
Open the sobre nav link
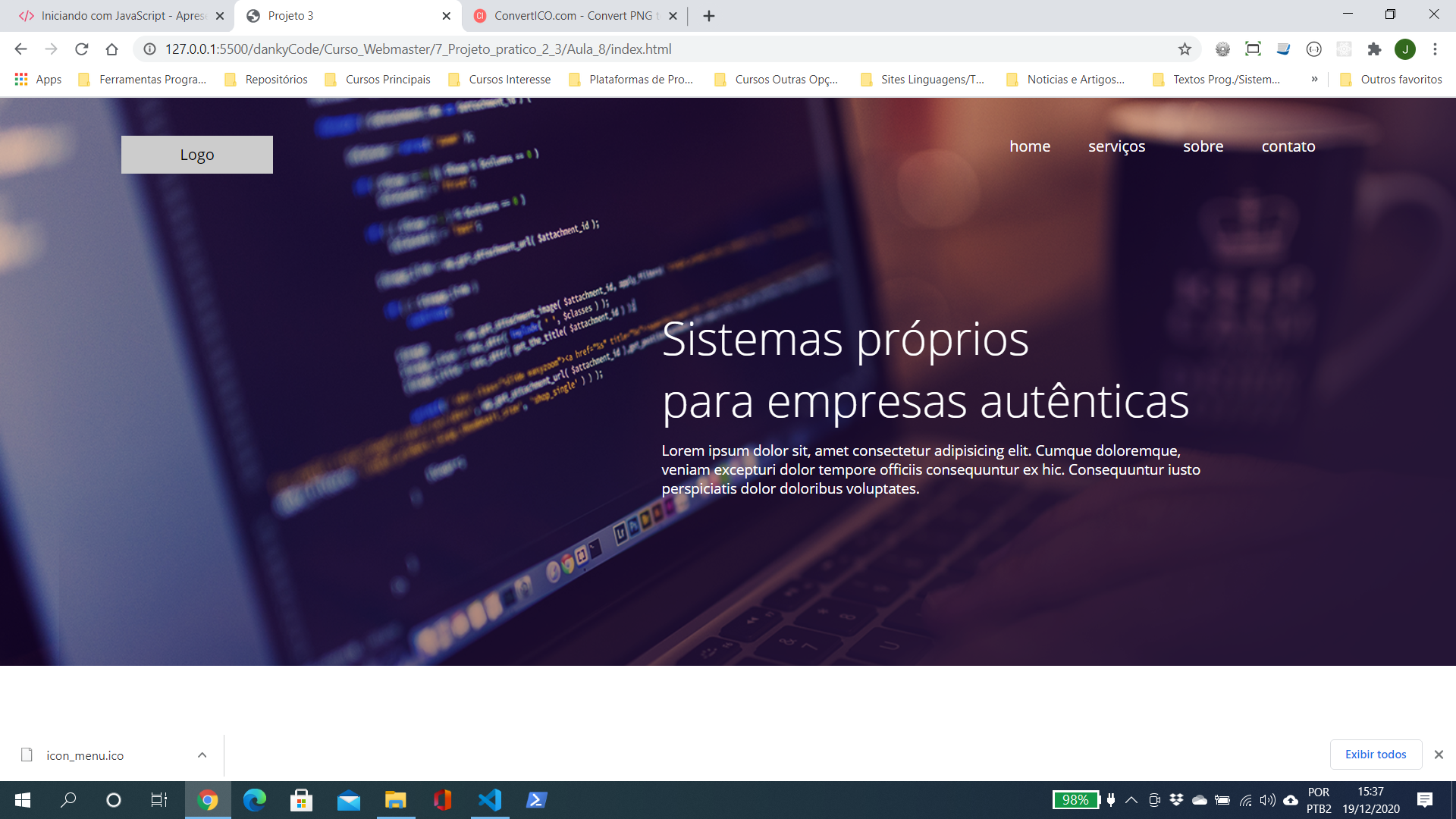tap(1203, 146)
